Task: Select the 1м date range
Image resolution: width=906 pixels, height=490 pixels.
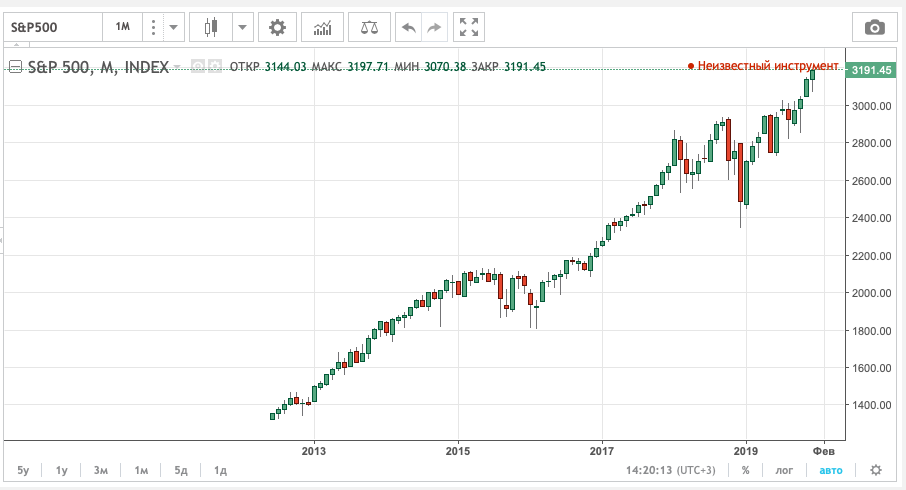Action: pos(141,470)
